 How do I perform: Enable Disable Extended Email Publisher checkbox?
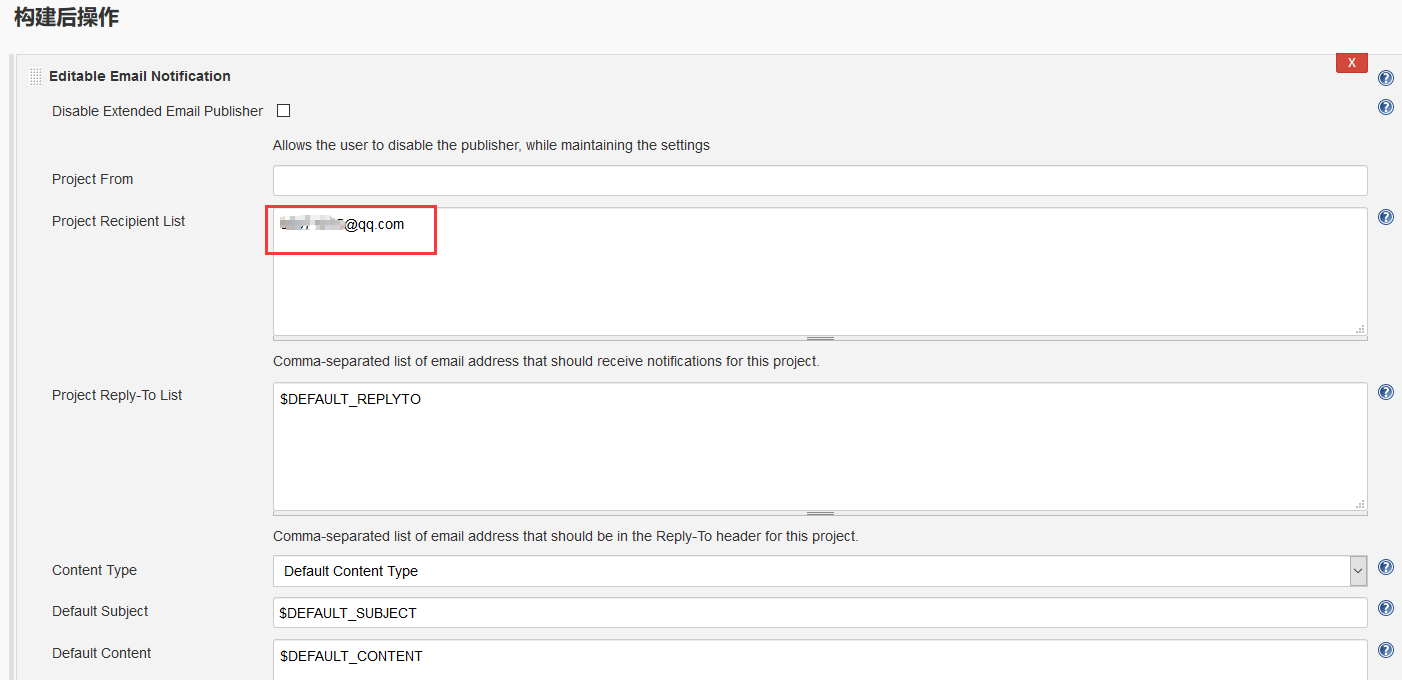pyautogui.click(x=284, y=111)
